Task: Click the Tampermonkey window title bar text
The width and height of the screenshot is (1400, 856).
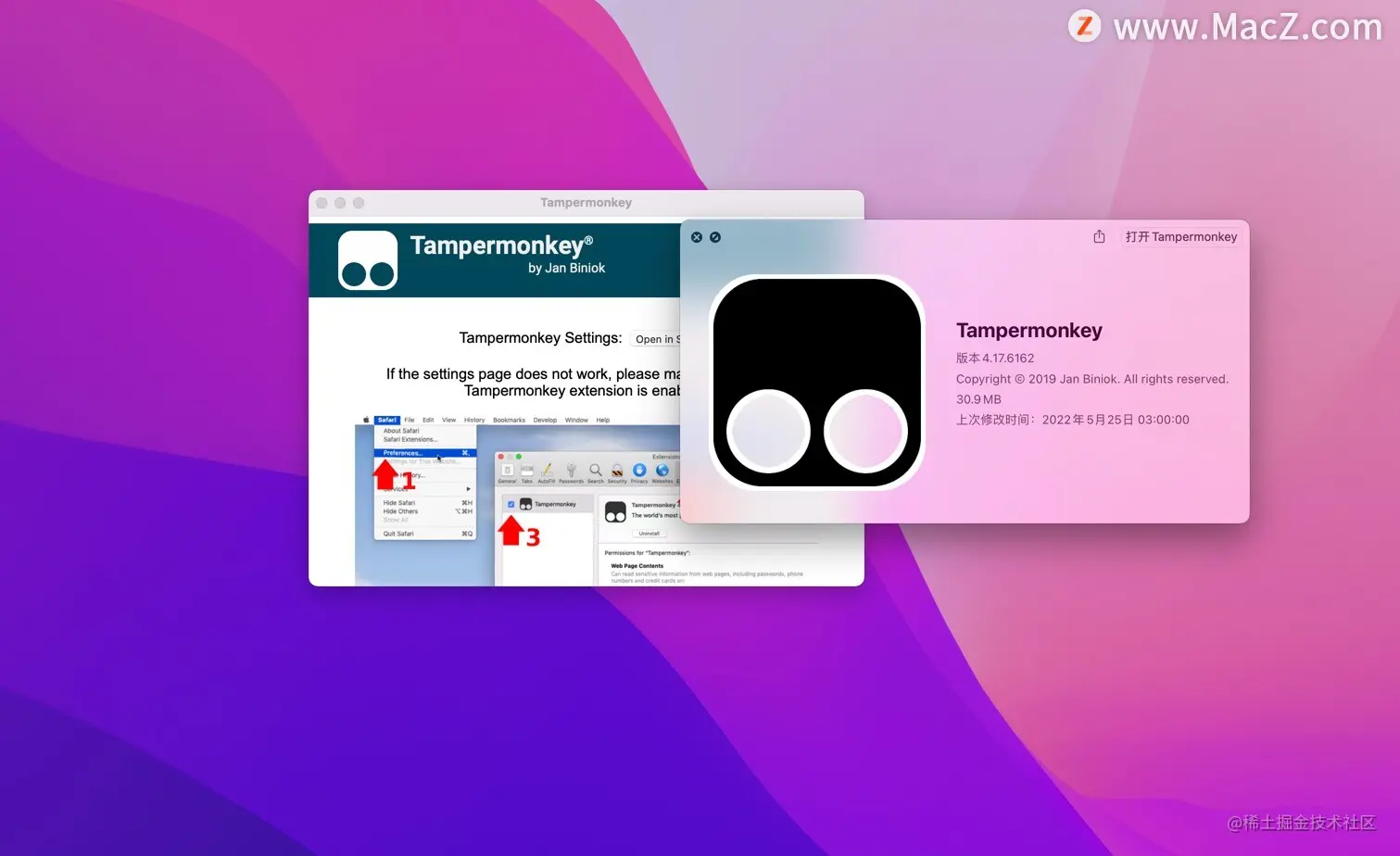Action: (586, 203)
